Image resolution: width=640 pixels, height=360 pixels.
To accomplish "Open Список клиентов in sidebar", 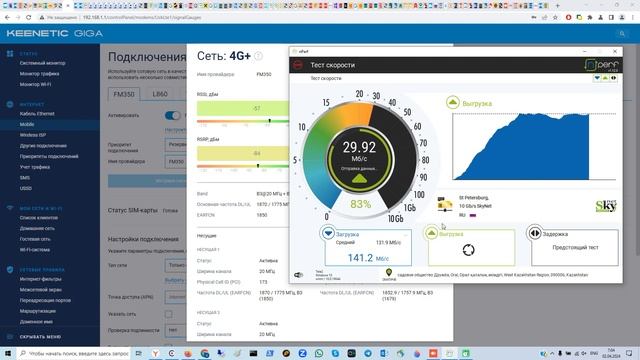I will 39,218.
